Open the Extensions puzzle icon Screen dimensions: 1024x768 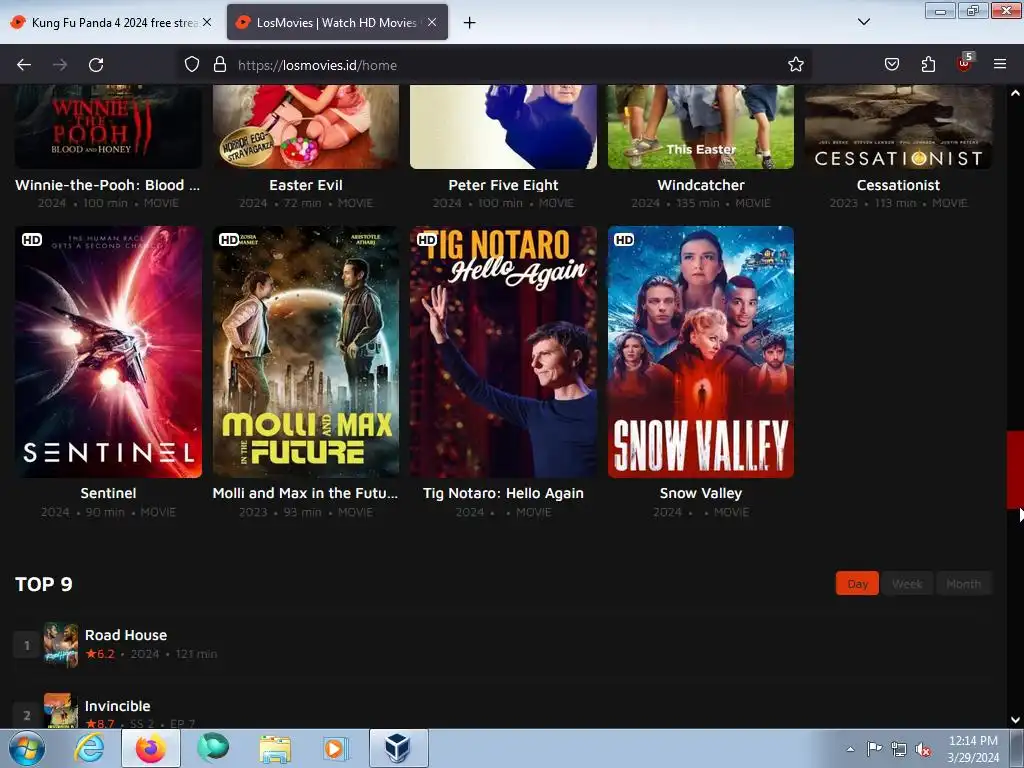[928, 65]
